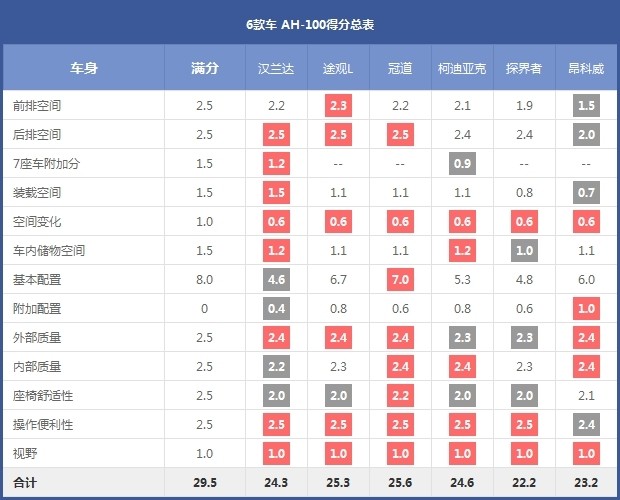This screenshot has height=500, width=620.
Task: Click the 满分 column header
Action: click(x=204, y=69)
